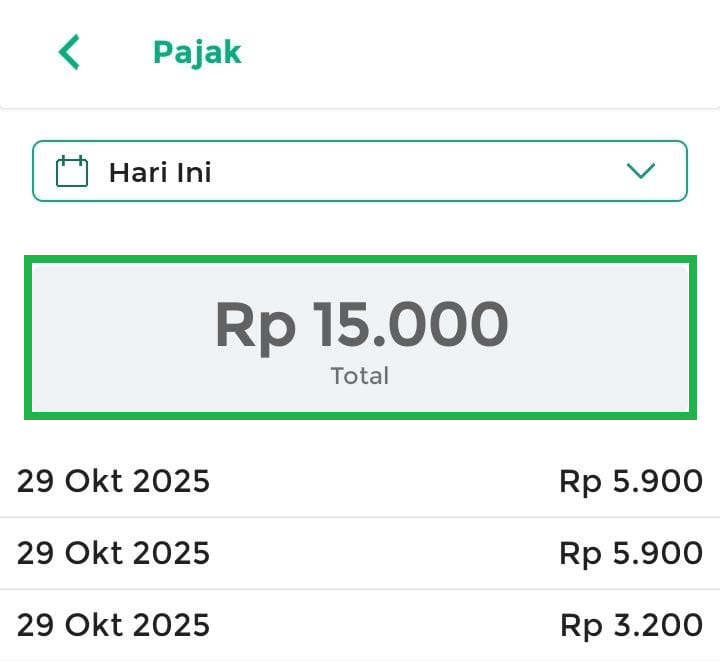Open the first 29 Okt 2025 entry
720x661 pixels.
pyautogui.click(x=113, y=482)
